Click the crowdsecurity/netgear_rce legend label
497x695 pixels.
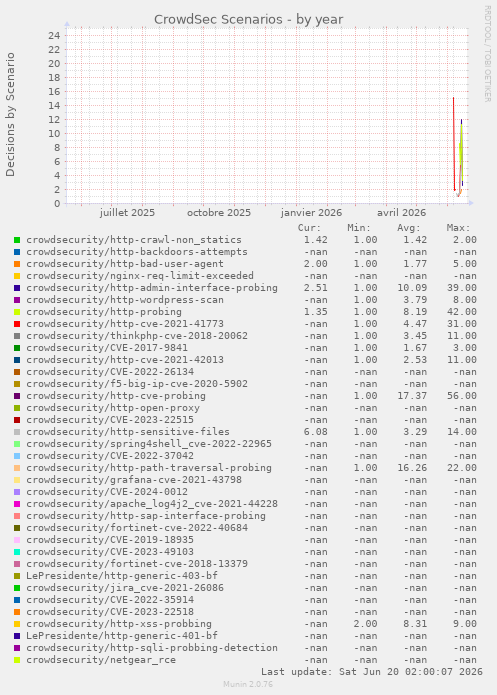pos(101,660)
